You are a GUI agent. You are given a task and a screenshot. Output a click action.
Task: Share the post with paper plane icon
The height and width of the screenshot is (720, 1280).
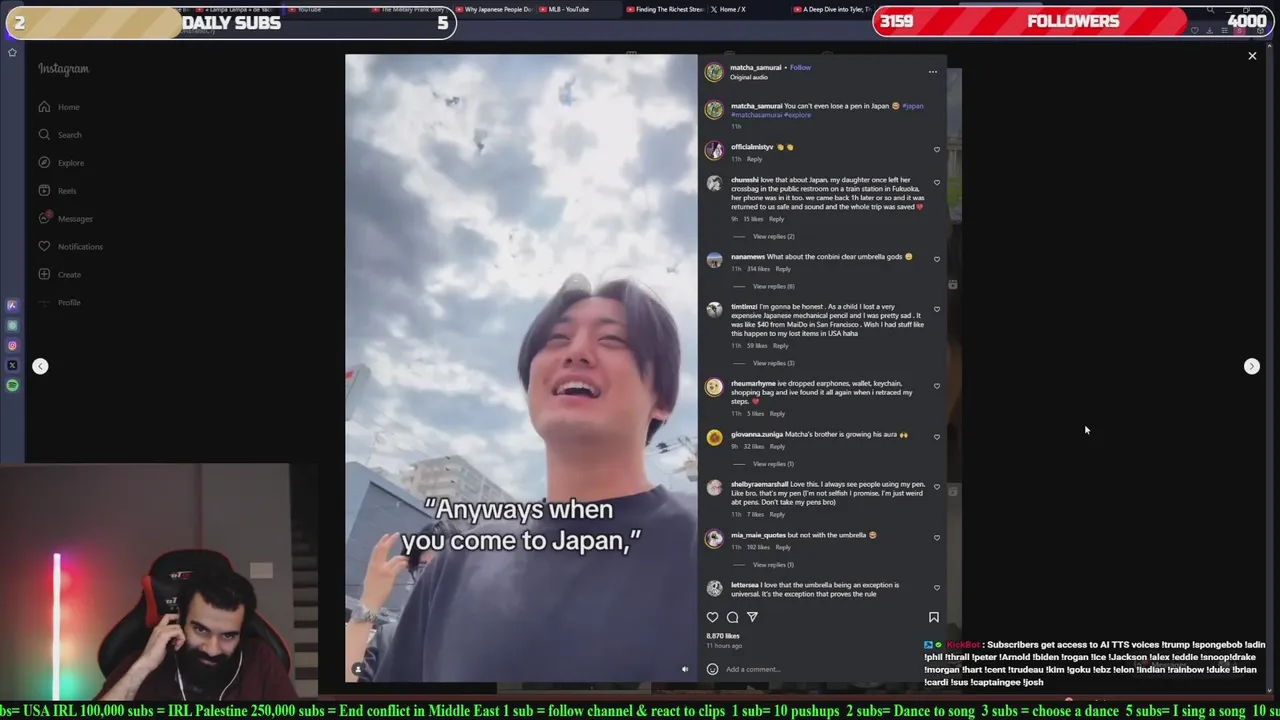coord(752,617)
